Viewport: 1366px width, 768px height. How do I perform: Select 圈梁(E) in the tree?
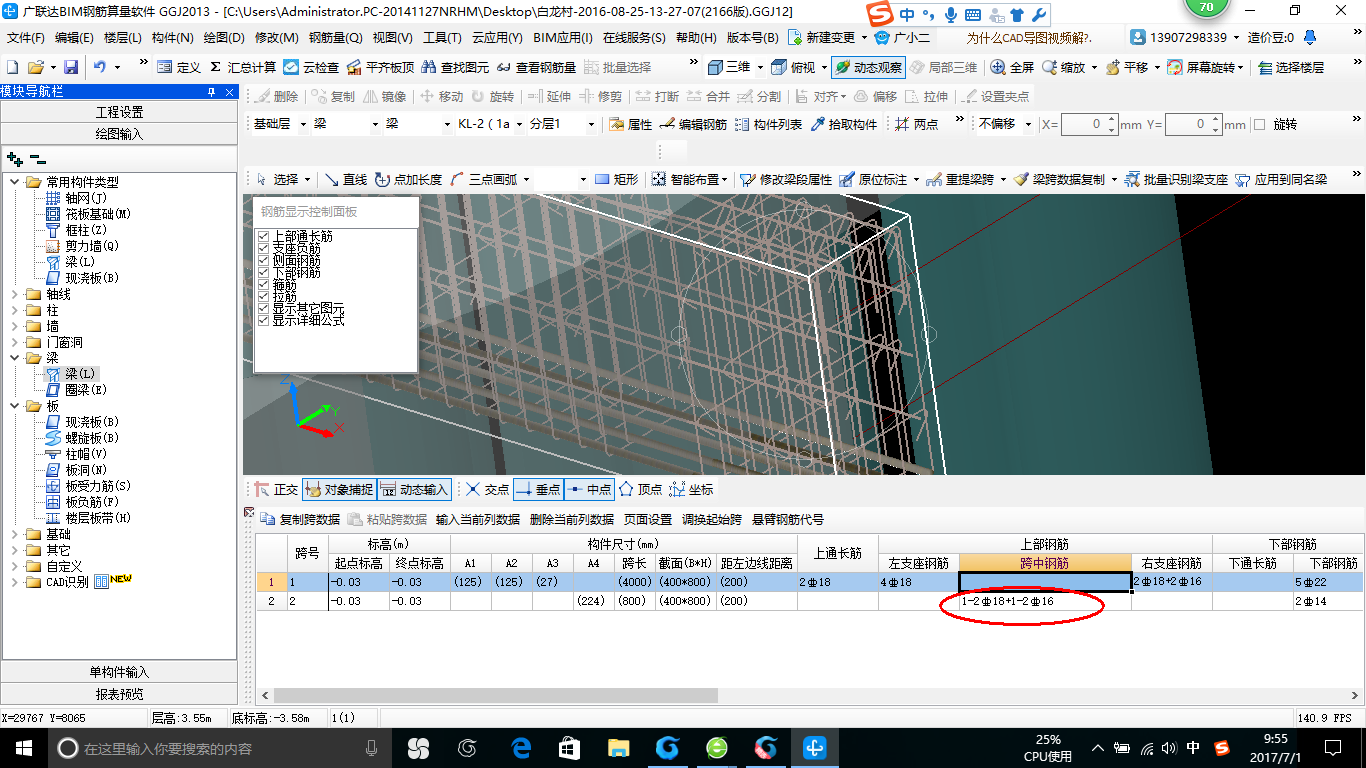[x=78, y=390]
